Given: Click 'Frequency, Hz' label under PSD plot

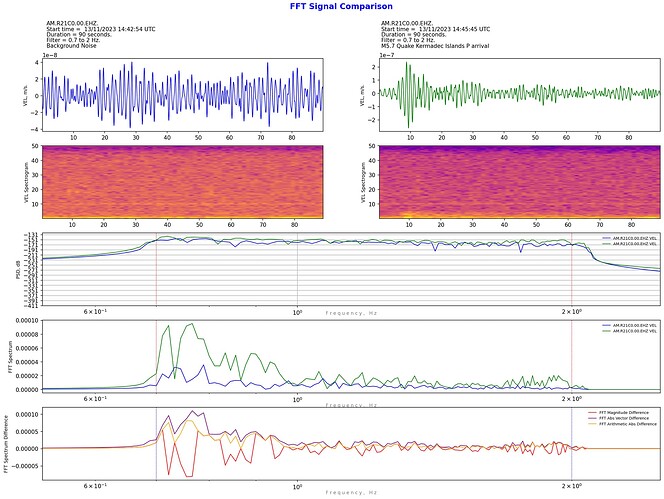Looking at the screenshot, I should tap(351, 313).
